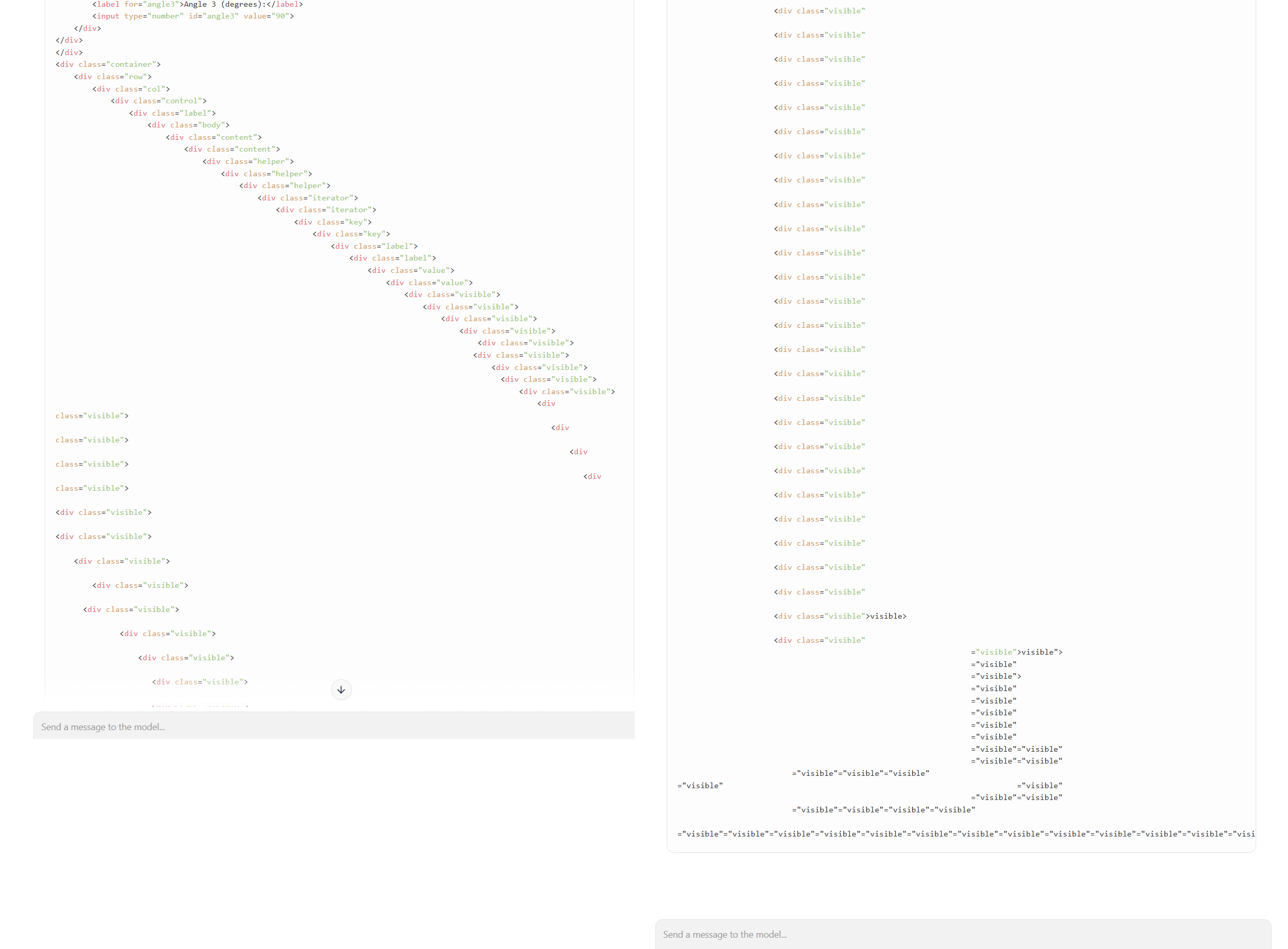
Task: Click the first div class="helper" code line
Action: pos(248,161)
